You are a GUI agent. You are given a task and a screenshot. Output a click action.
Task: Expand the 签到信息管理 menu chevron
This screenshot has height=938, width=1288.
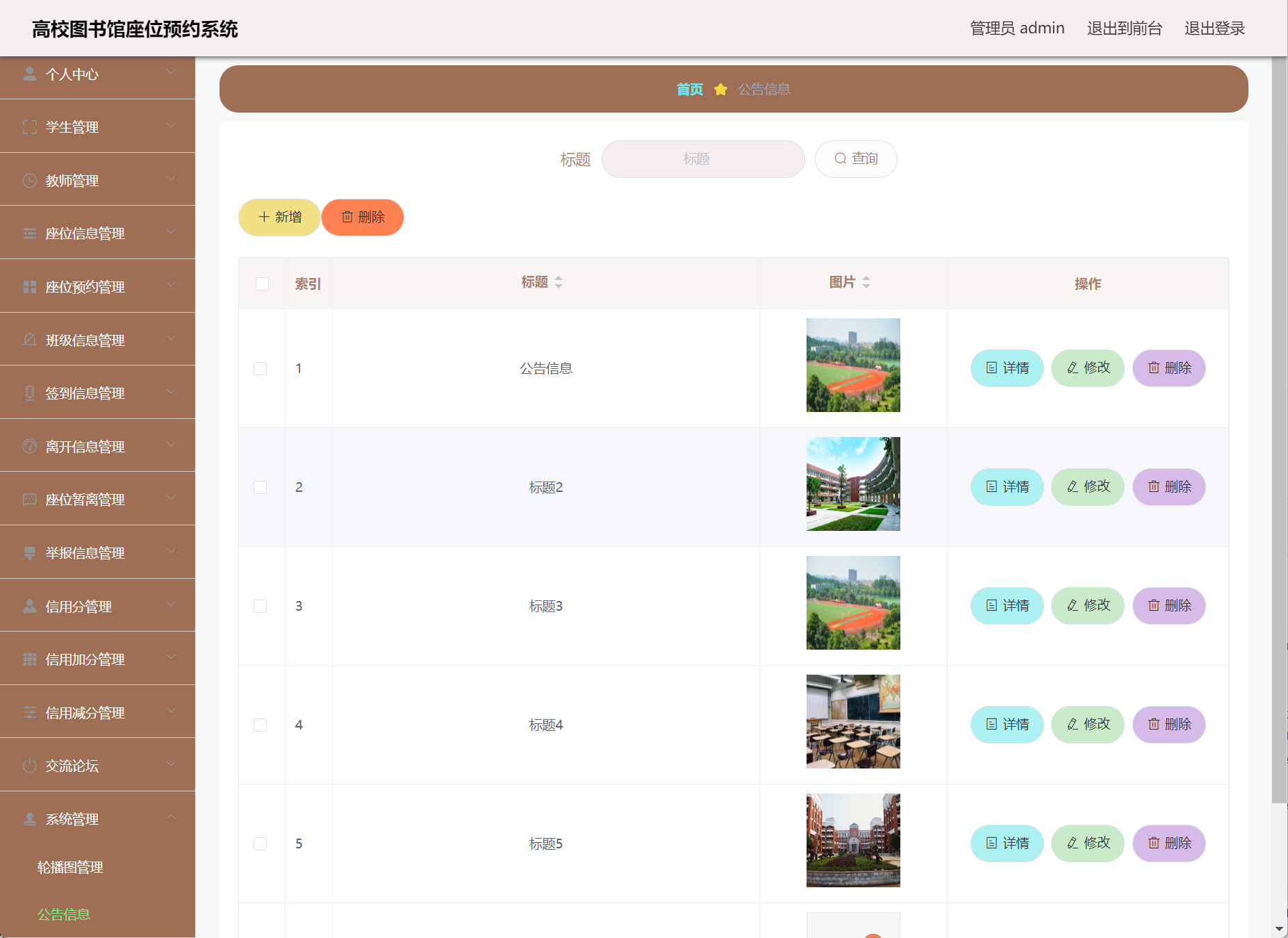tap(171, 392)
